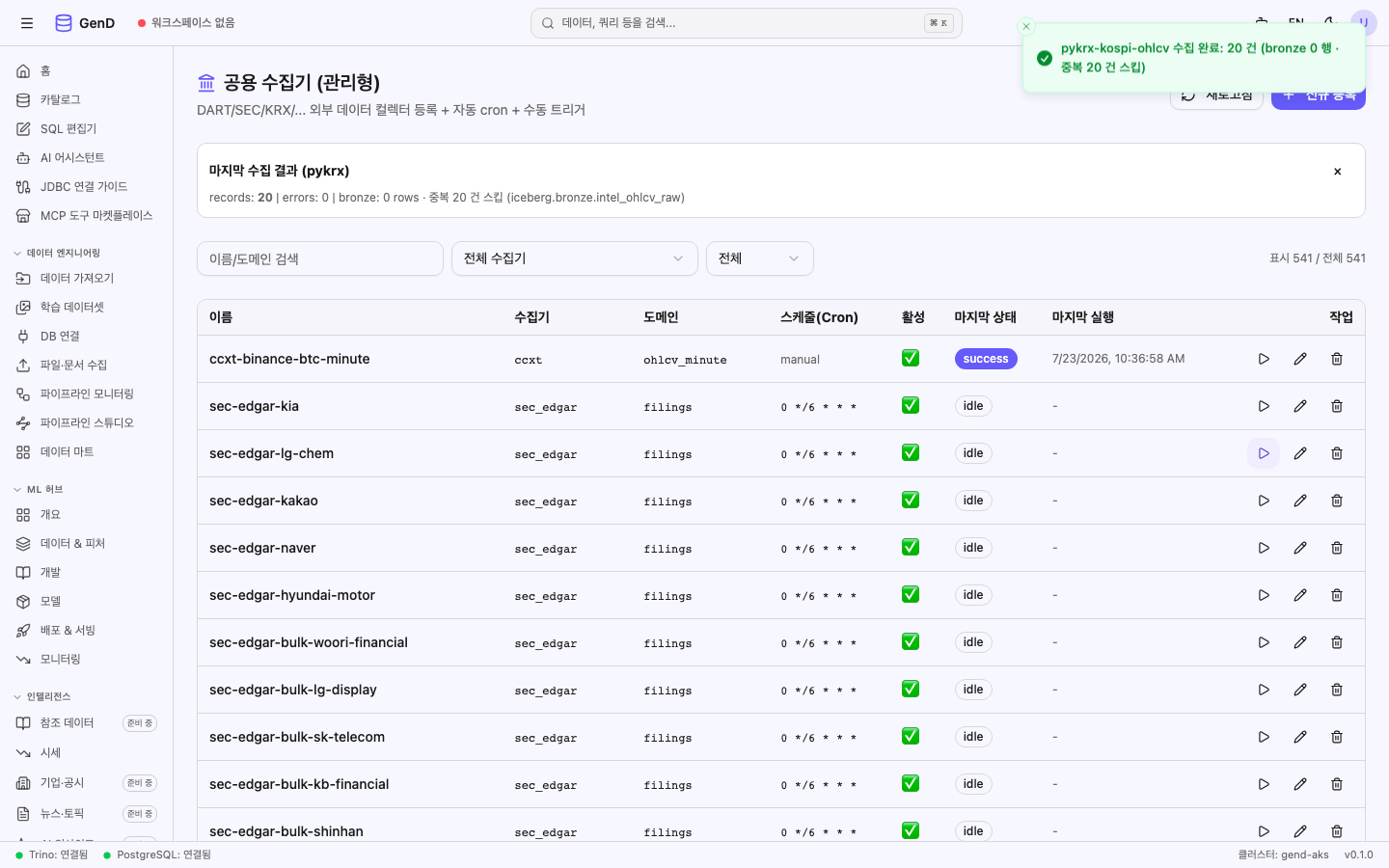Go to 홈 in the sidebar
This screenshot has width=1389, height=868.
[87, 71]
